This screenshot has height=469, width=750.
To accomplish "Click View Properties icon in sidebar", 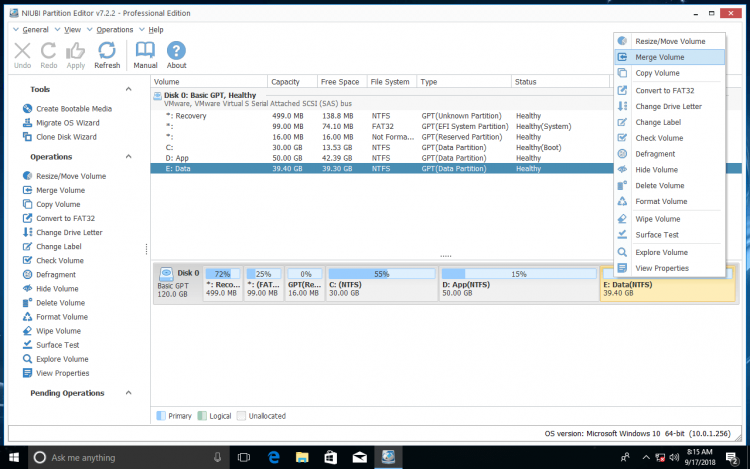I will [x=27, y=373].
